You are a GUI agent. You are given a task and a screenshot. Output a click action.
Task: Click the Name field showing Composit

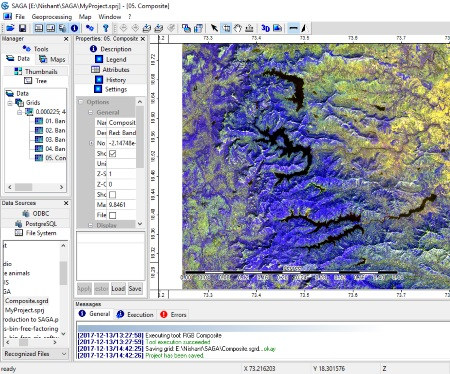pyautogui.click(x=122, y=122)
